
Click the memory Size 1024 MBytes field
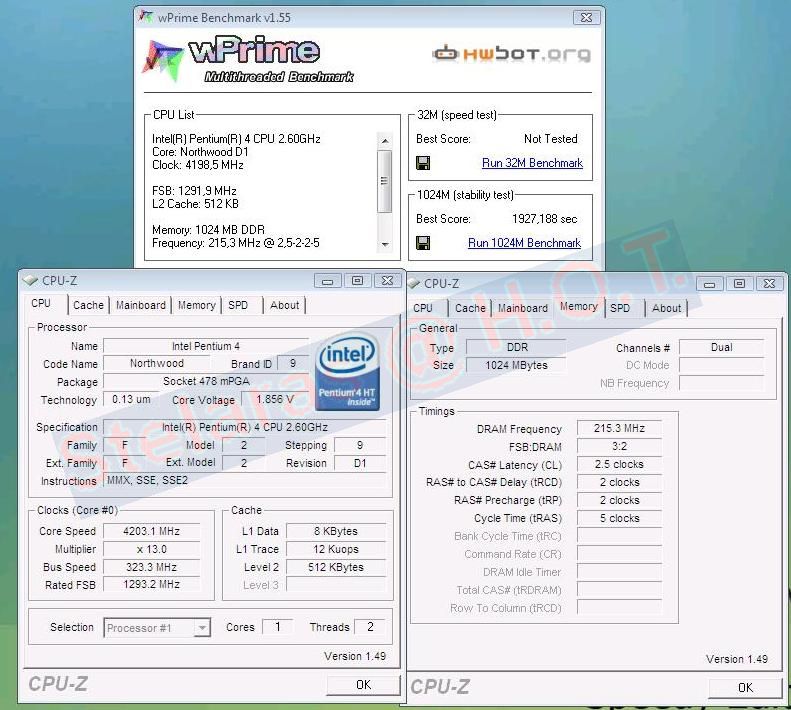tap(516, 365)
